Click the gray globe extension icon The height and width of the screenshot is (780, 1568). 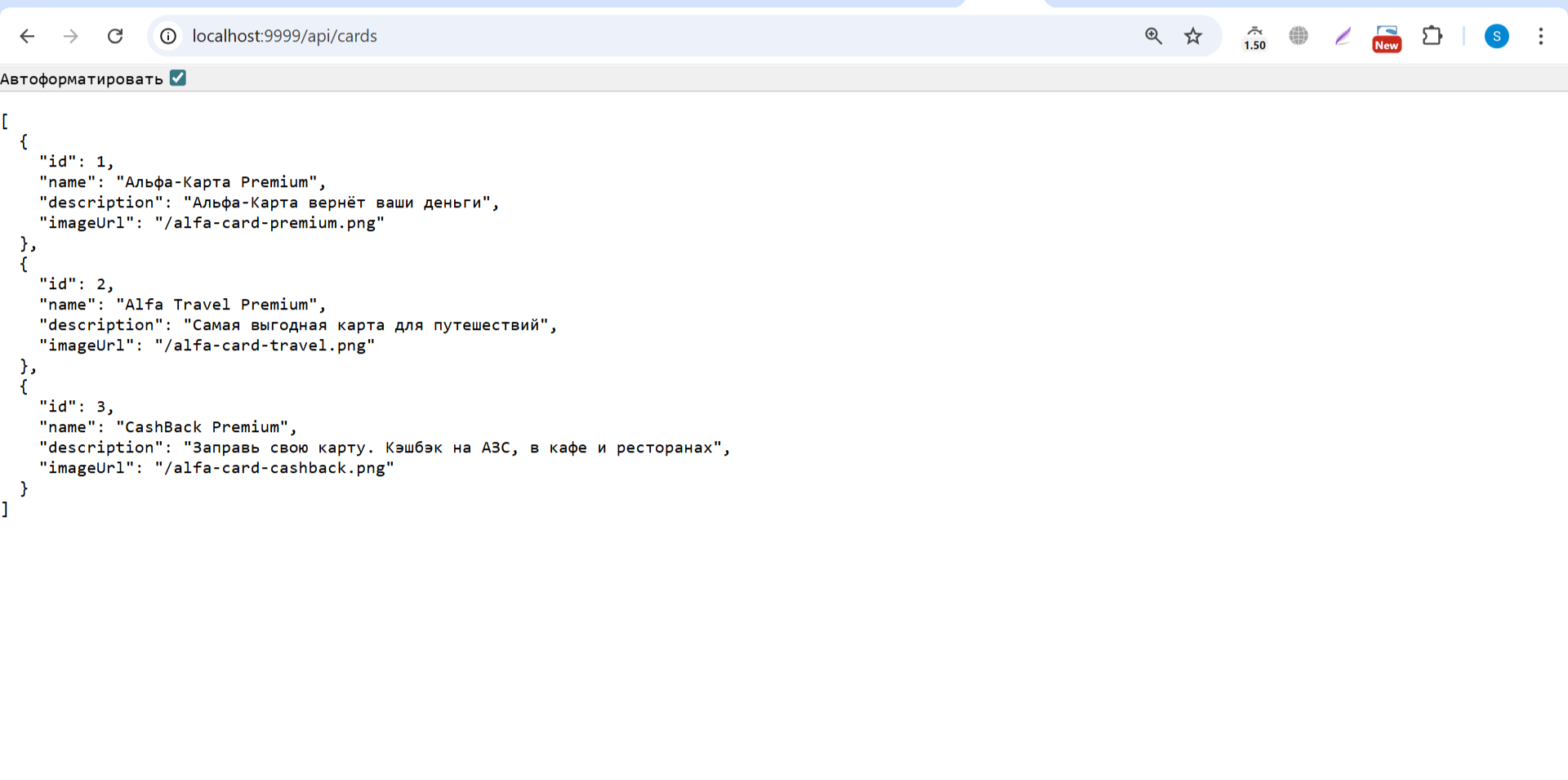coord(1298,36)
